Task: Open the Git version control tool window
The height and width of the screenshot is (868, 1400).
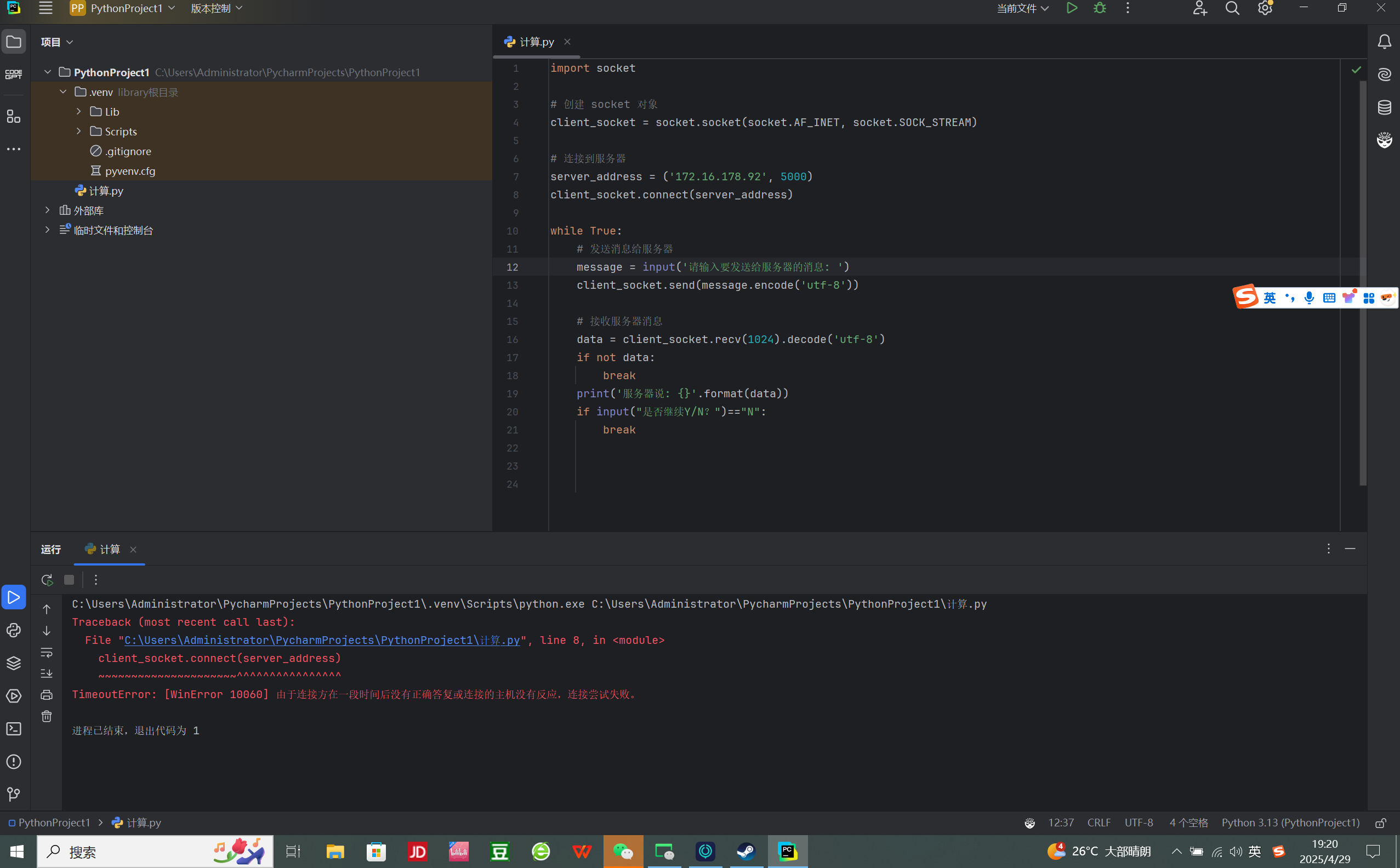Action: click(14, 795)
